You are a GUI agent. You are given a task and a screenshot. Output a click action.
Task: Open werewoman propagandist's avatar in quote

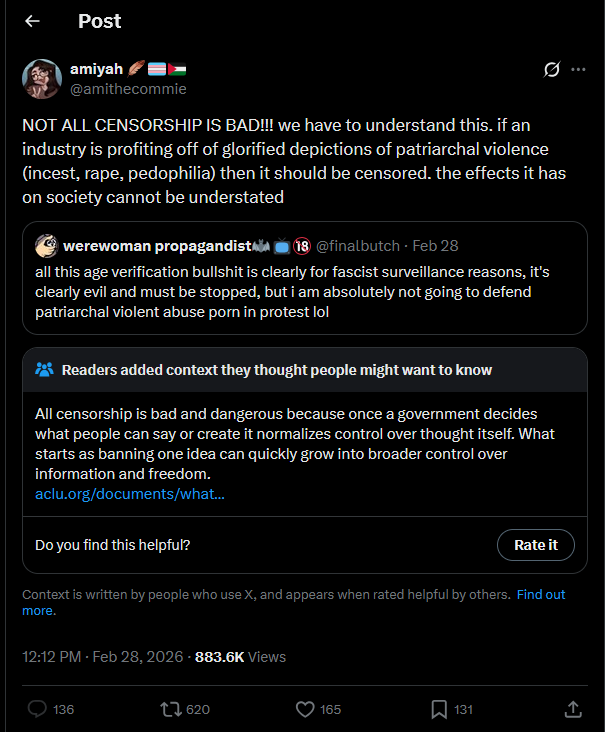pyautogui.click(x=45, y=246)
